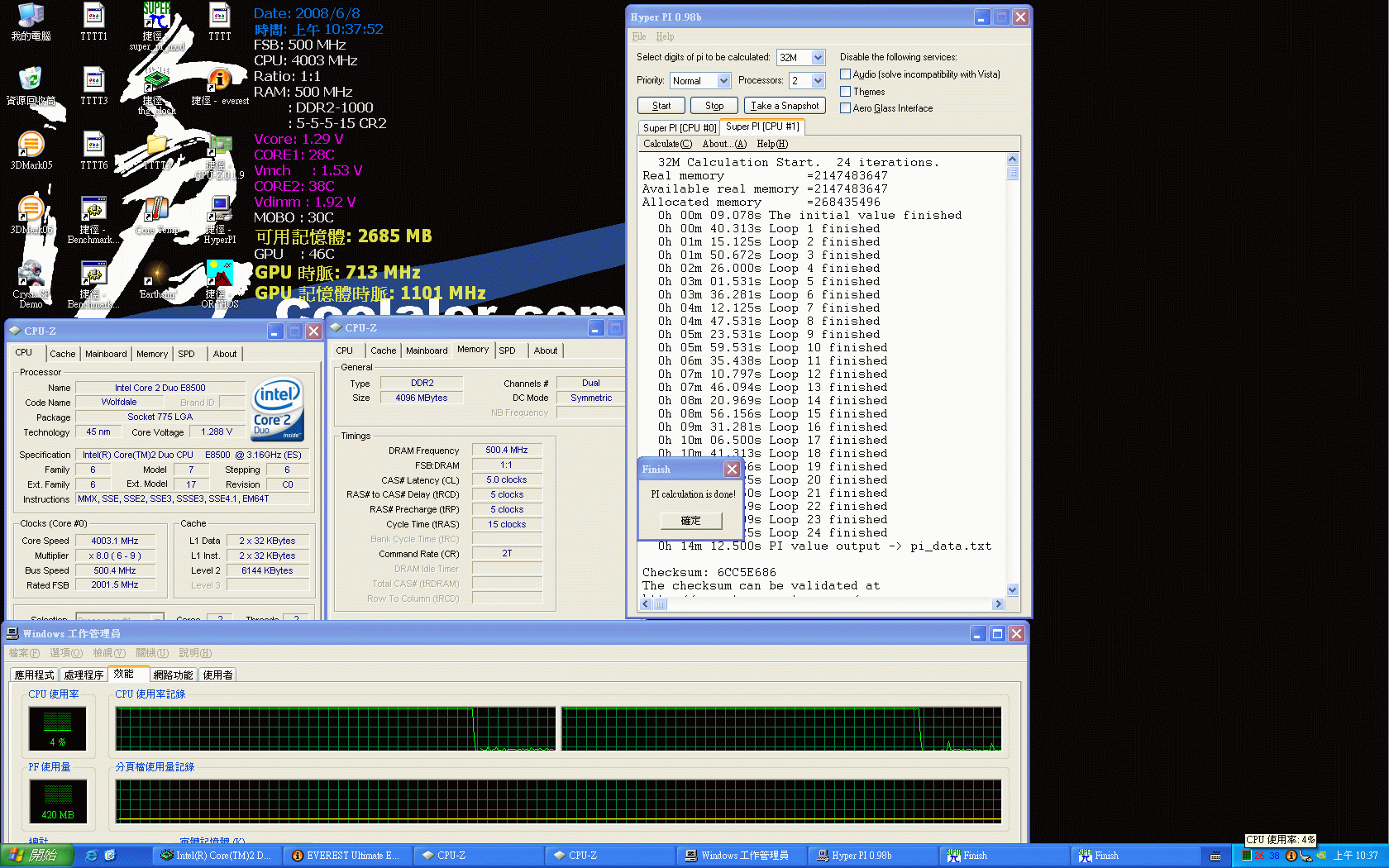Switch to 處理程序 tab in Task Manager
Screen dimensions: 1389x868
click(84, 675)
